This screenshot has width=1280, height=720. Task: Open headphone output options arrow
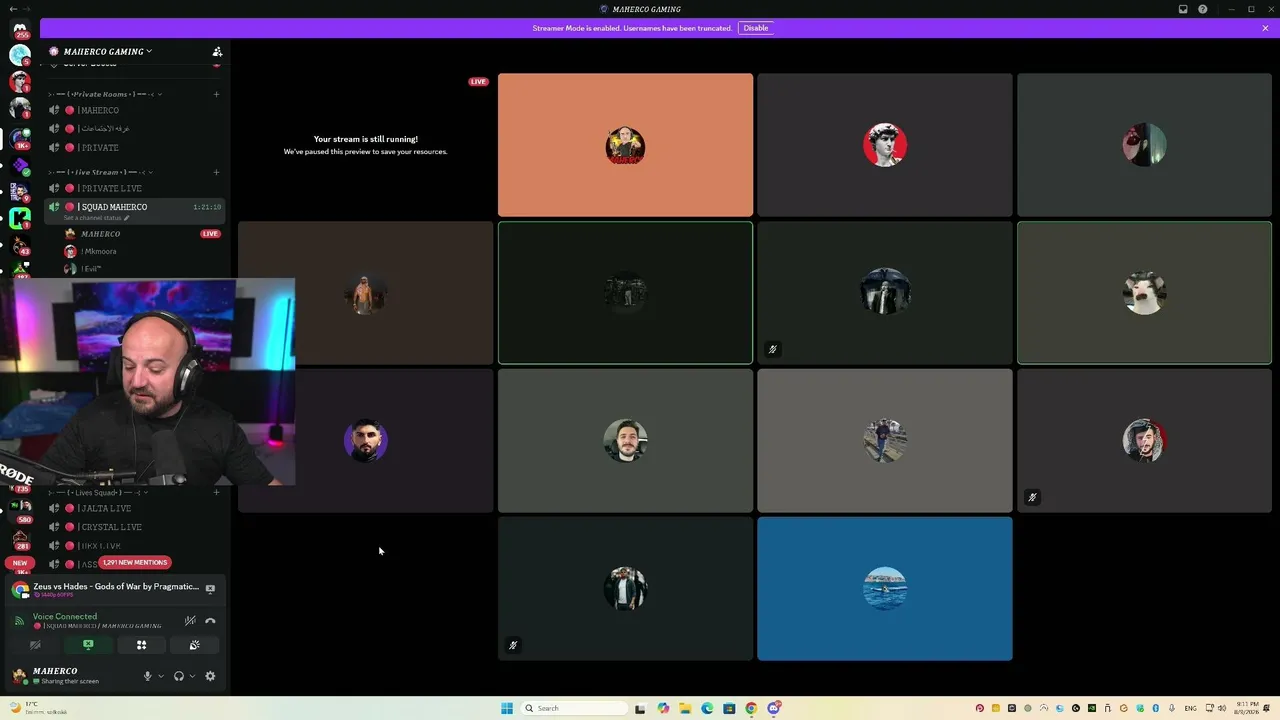click(192, 676)
